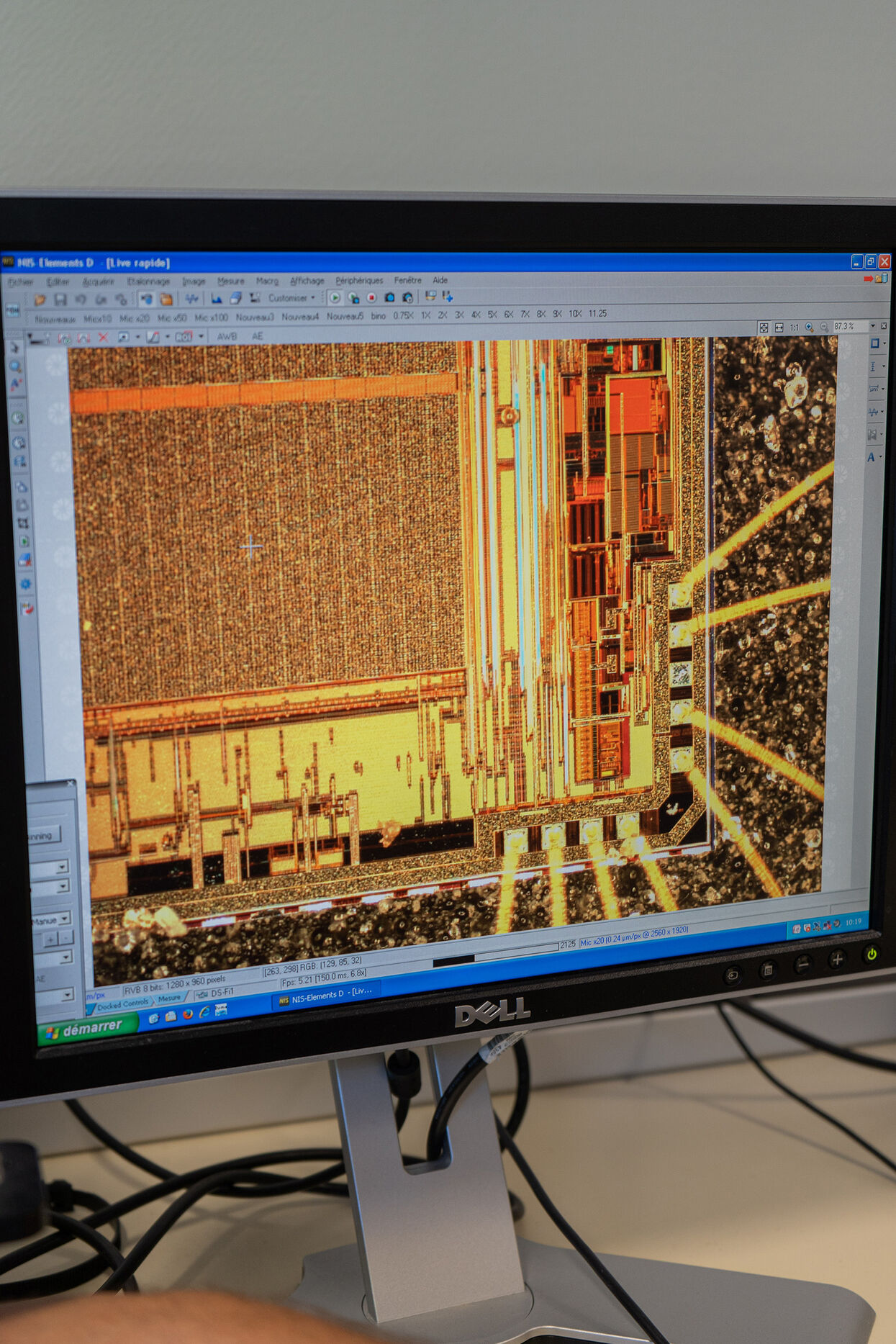Launch Firefox from quick launch bar
Viewport: 896px width, 1344px height.
[x=188, y=1014]
